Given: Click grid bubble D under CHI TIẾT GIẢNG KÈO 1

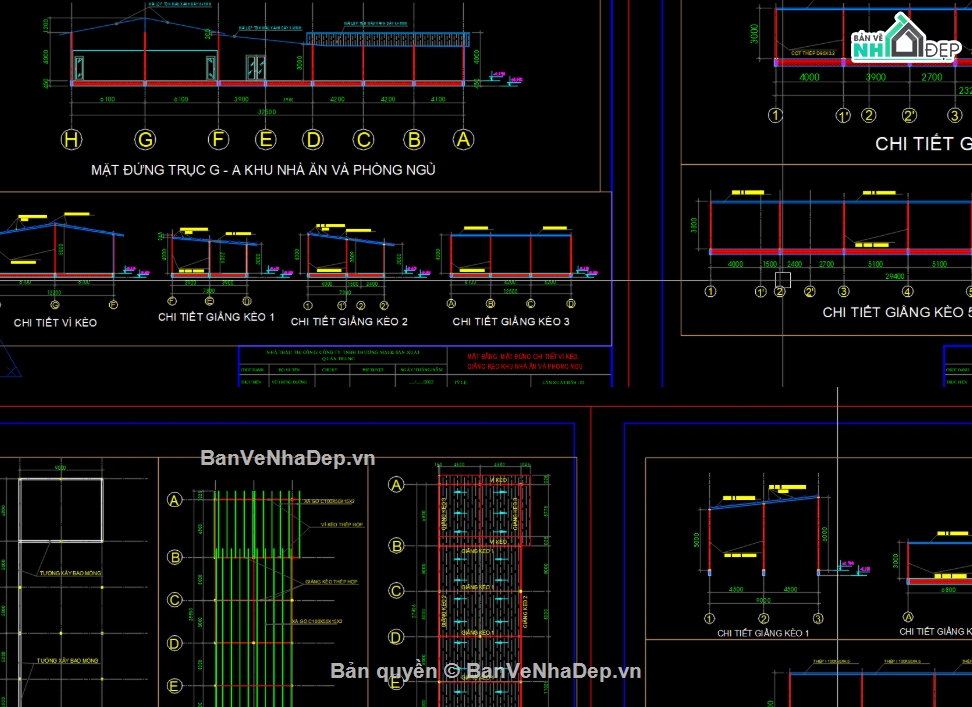Looking at the screenshot, I should 247,300.
